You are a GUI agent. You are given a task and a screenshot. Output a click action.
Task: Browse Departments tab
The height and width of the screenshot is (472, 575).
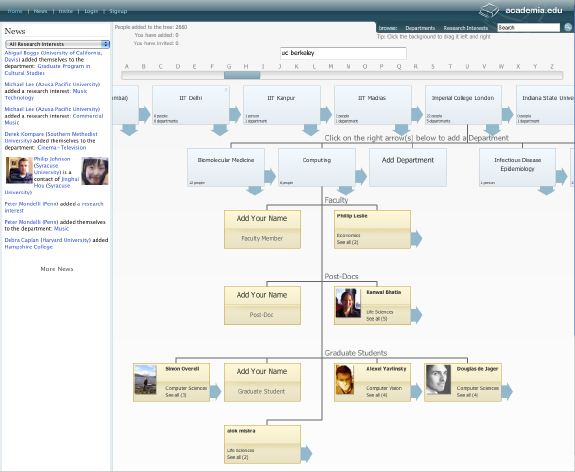[420, 28]
